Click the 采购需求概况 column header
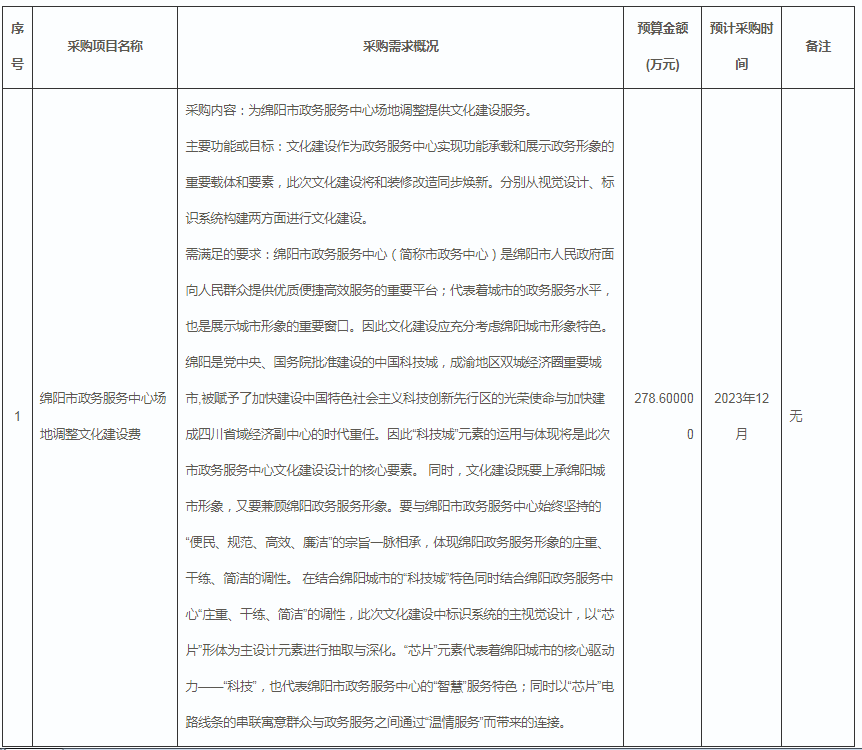862x750 pixels. pos(400,46)
